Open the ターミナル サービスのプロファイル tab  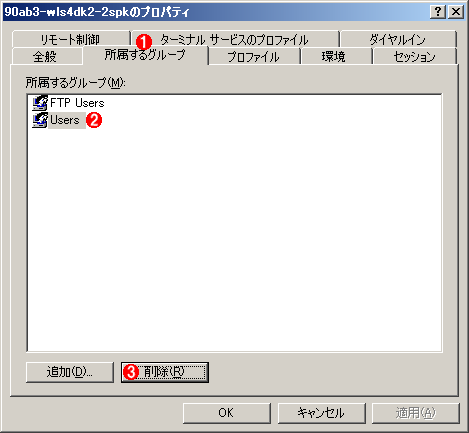235,39
